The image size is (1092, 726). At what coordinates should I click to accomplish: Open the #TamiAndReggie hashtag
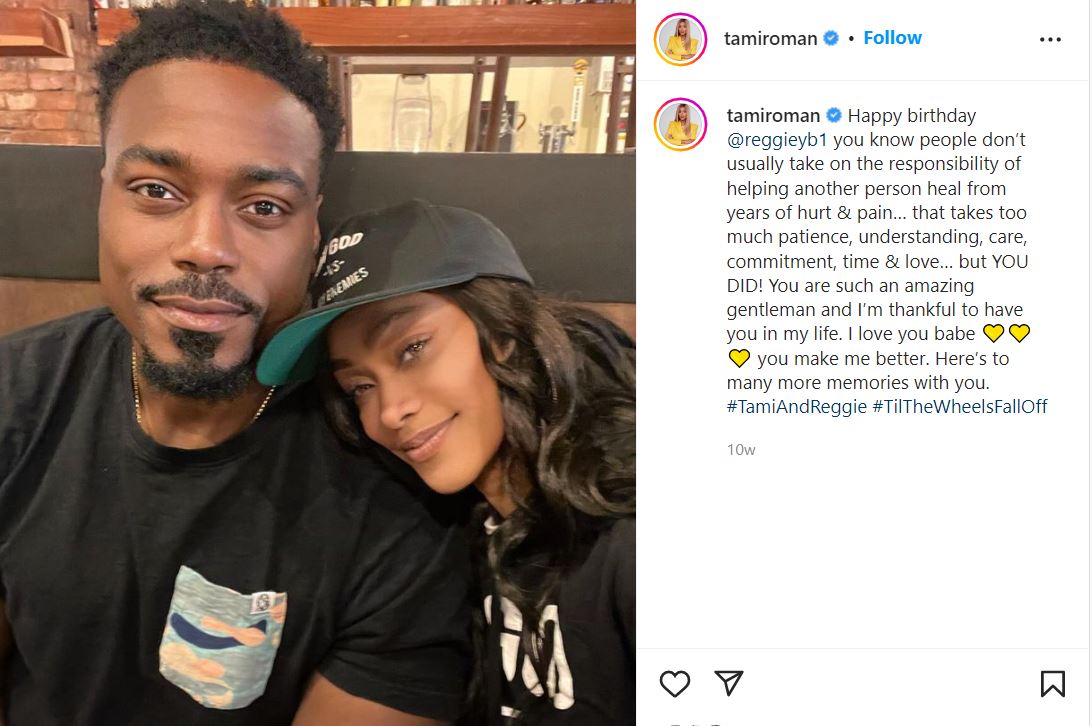[x=797, y=406]
